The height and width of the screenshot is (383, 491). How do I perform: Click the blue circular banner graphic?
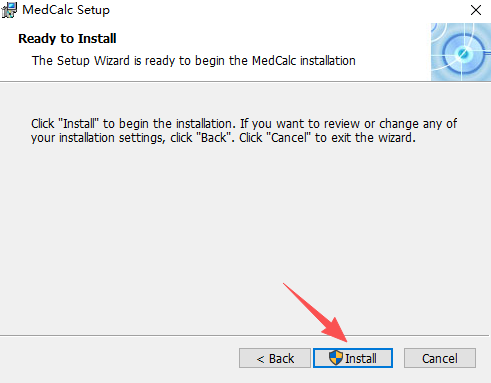[x=461, y=52]
